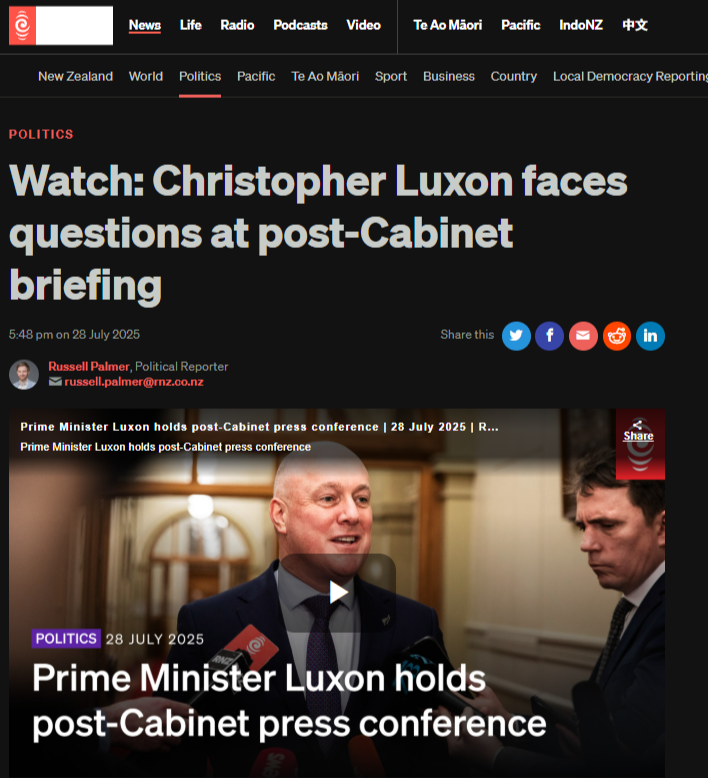
Task: Open Te Ao Māori in top bar
Action: [x=448, y=25]
